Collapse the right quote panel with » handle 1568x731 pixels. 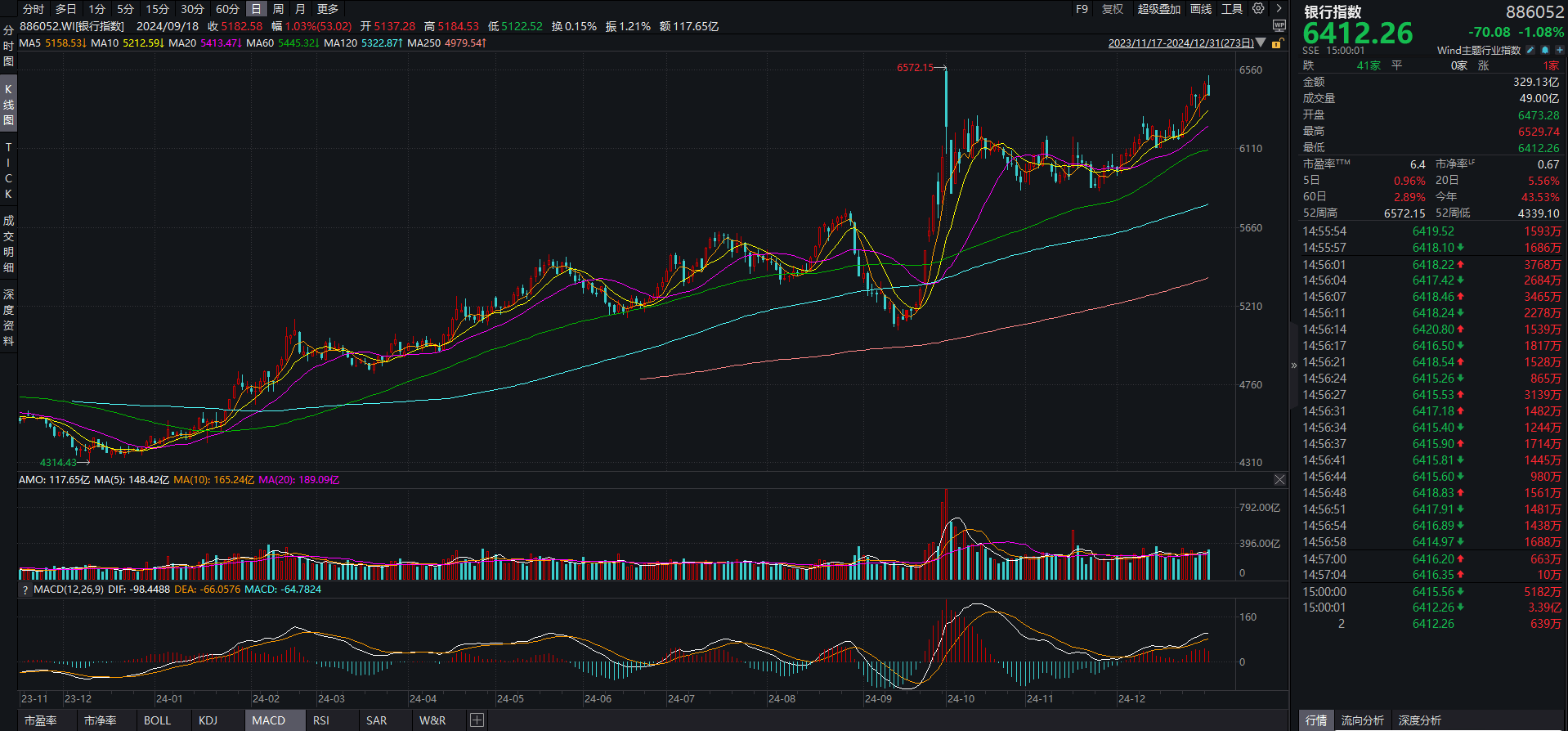pyautogui.click(x=1293, y=365)
